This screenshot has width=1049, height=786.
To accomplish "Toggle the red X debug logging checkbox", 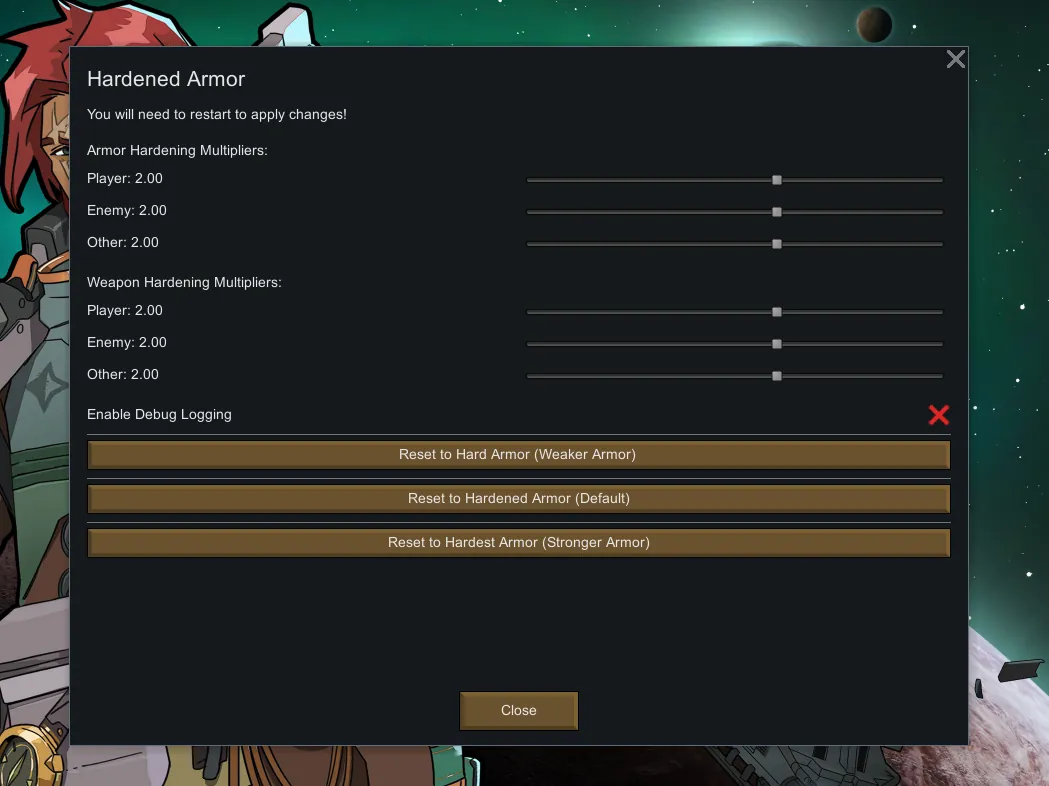I will 938,415.
